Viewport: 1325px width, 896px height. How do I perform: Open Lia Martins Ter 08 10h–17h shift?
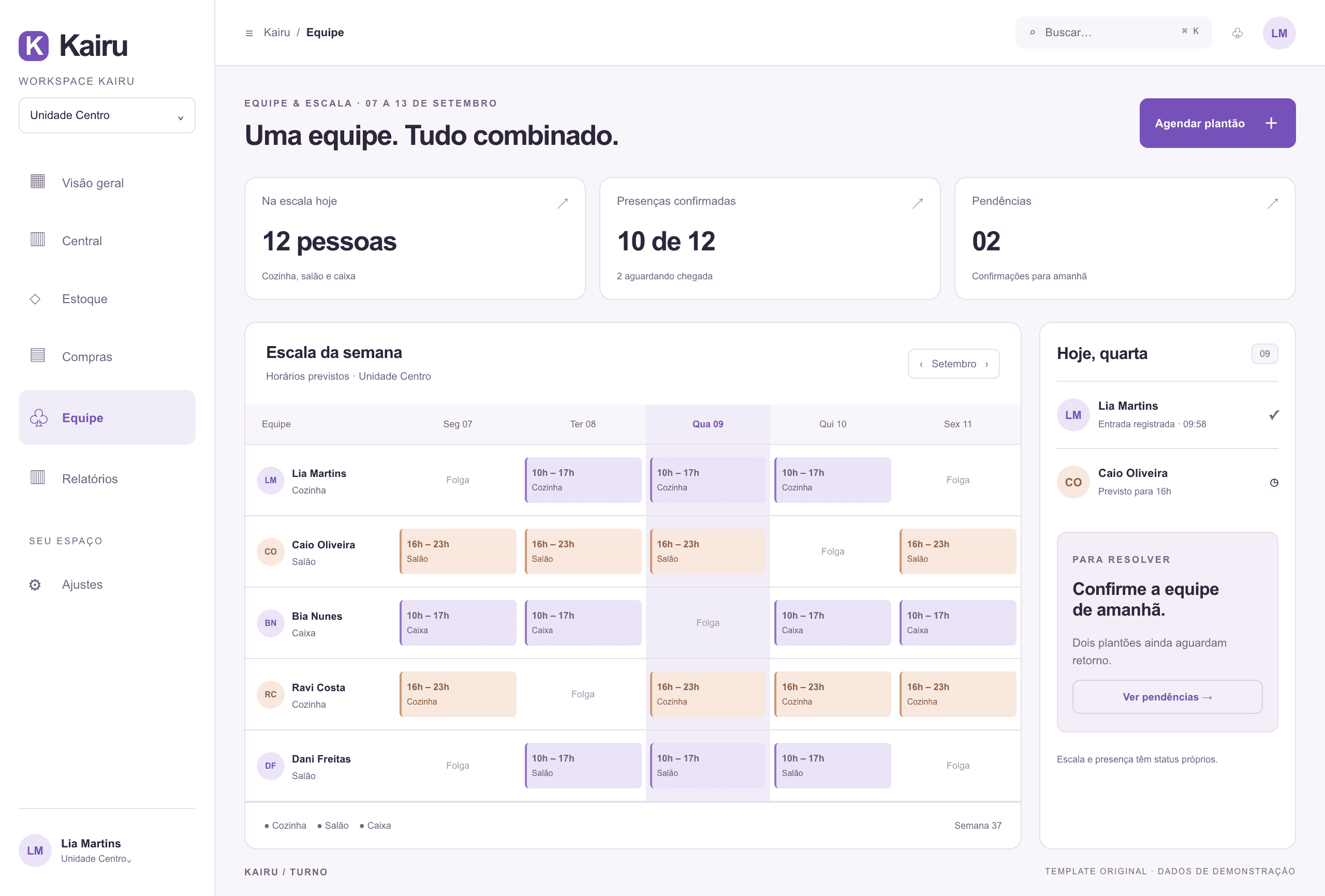tap(583, 480)
